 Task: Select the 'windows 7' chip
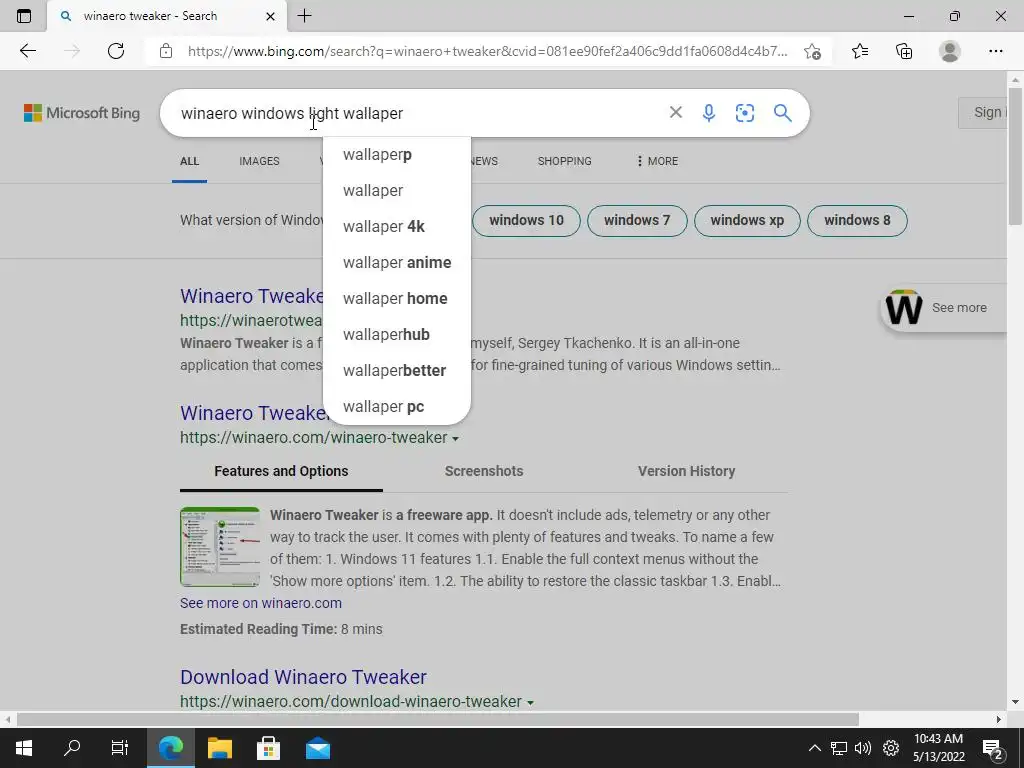637,220
